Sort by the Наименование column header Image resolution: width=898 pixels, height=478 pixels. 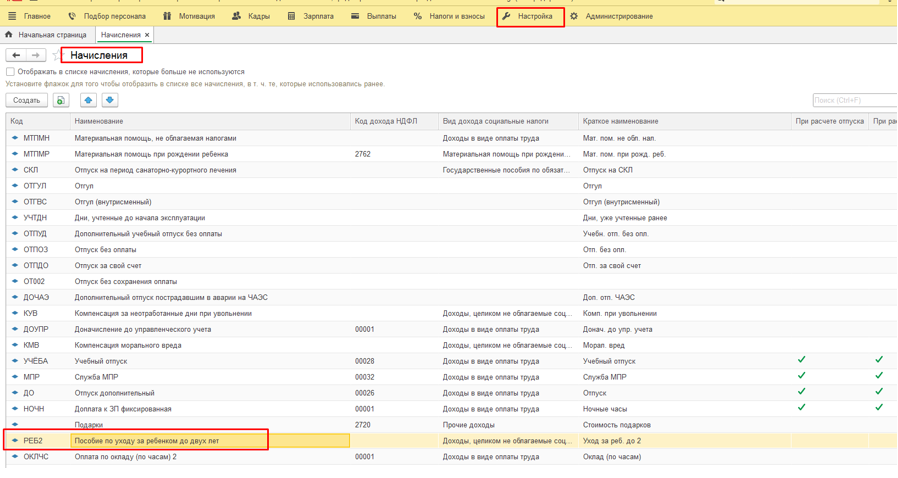tap(210, 121)
